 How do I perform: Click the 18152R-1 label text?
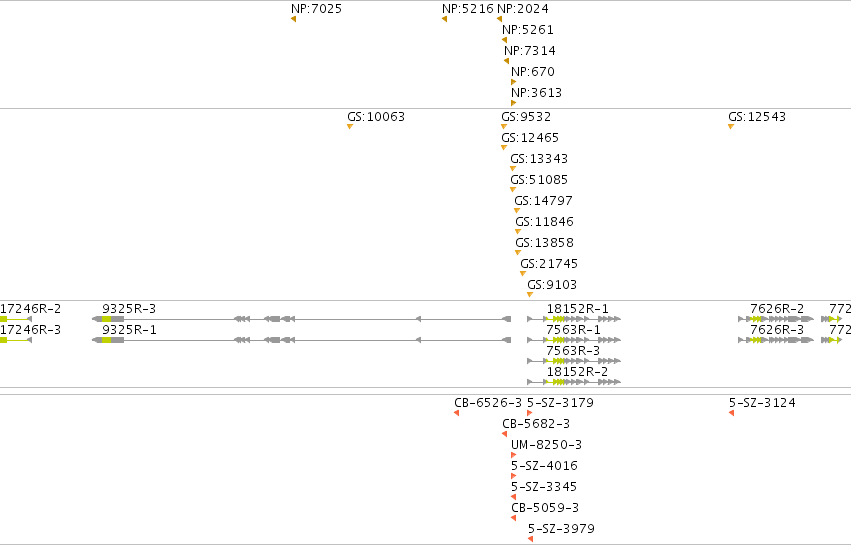577,309
